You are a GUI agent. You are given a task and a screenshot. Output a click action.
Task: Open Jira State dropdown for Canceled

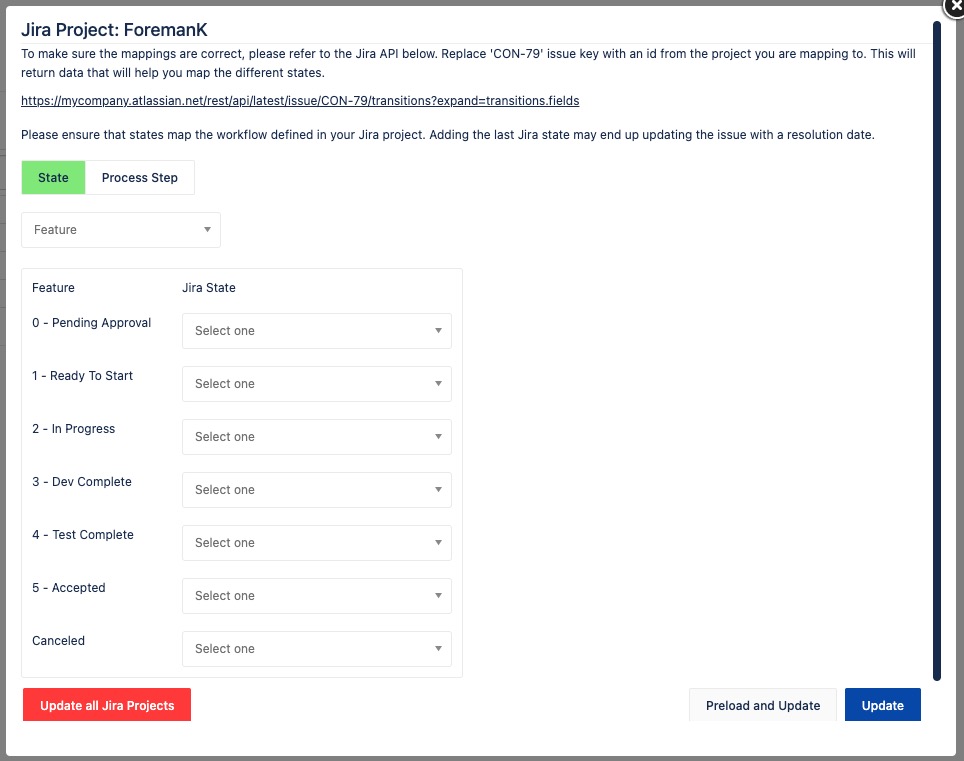click(317, 649)
